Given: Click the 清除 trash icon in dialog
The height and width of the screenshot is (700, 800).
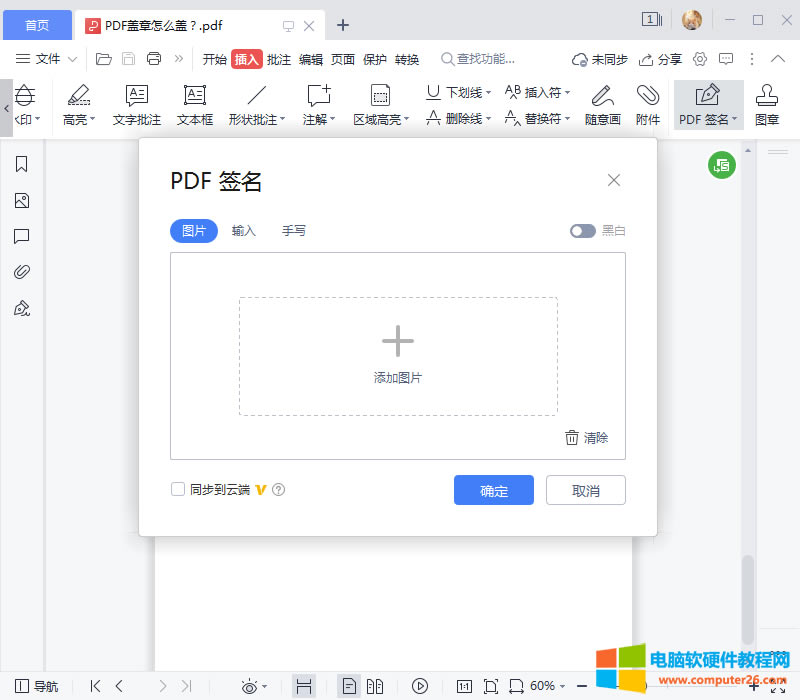Looking at the screenshot, I should 572,438.
